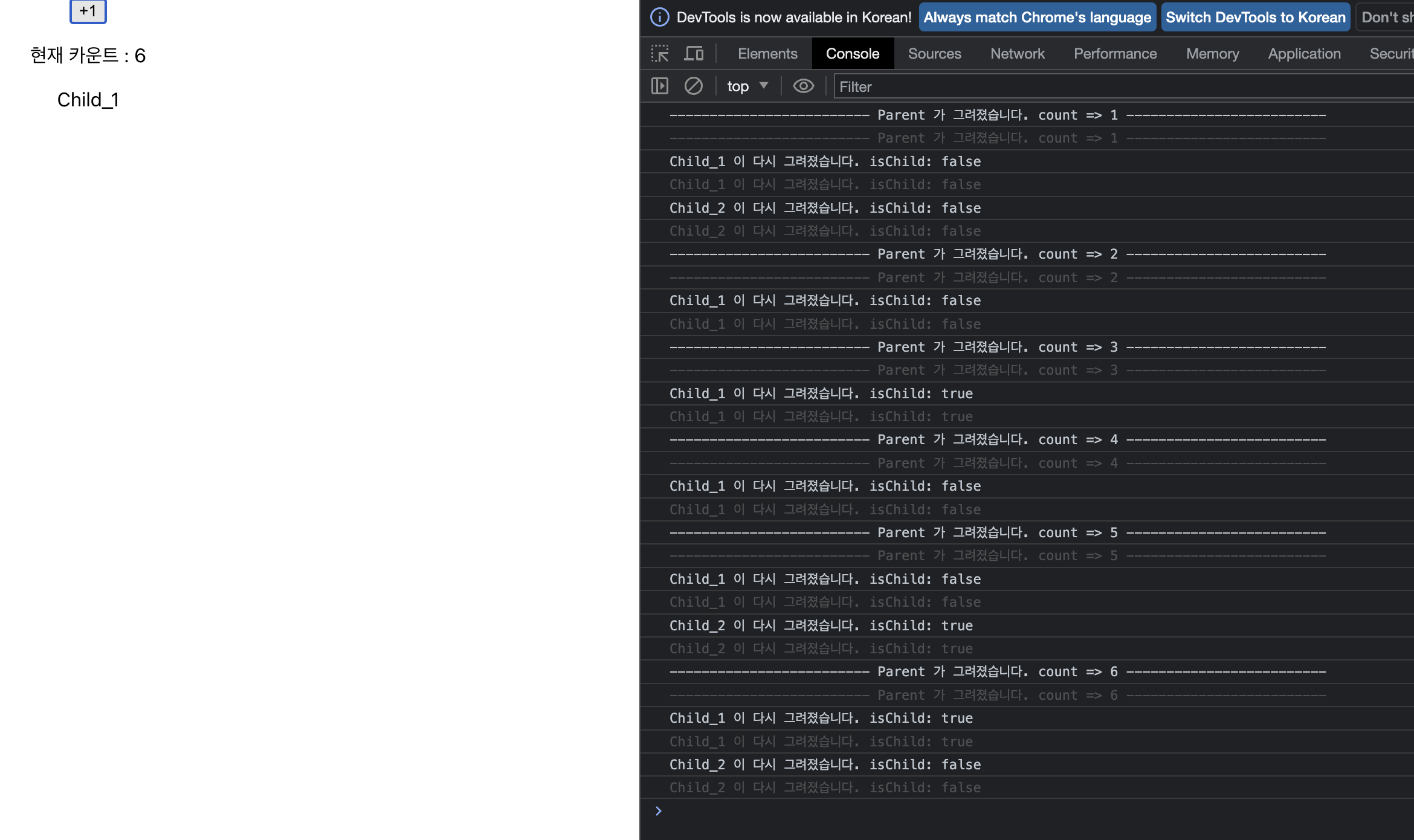The image size is (1414, 840).
Task: Click Switch DevTools to Korean
Action: click(1255, 17)
